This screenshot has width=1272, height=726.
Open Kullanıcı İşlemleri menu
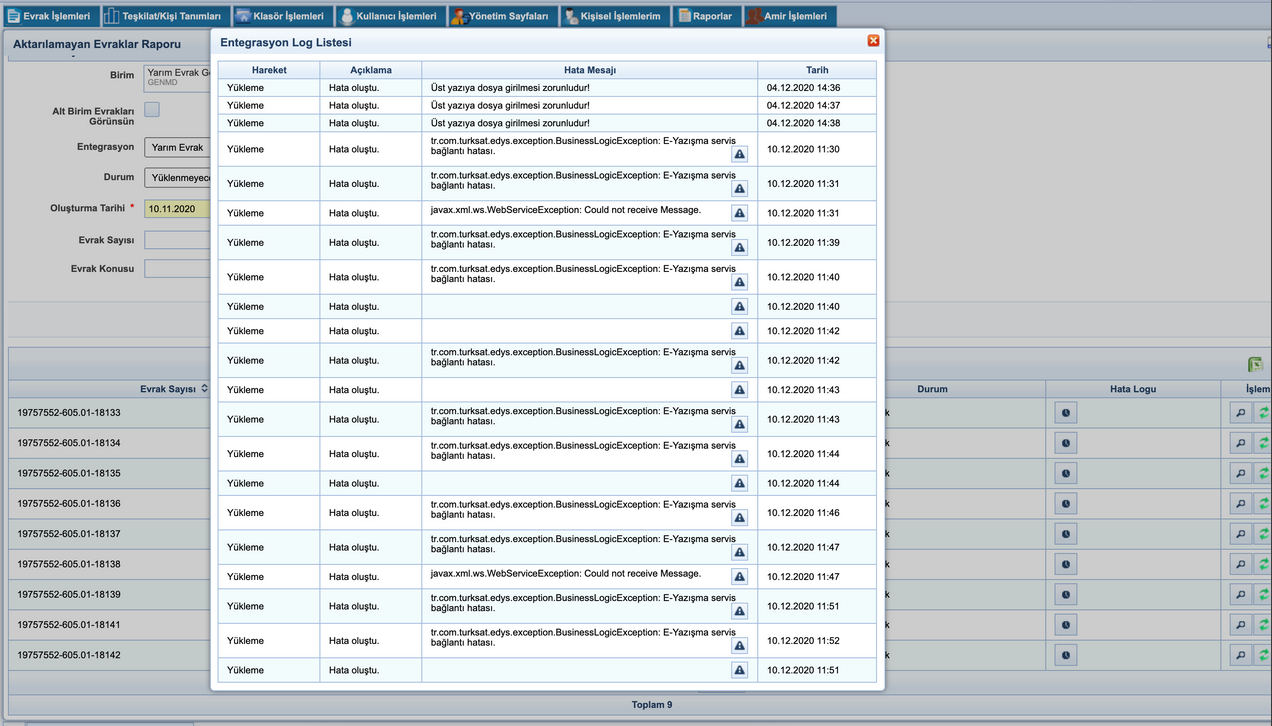tap(390, 16)
